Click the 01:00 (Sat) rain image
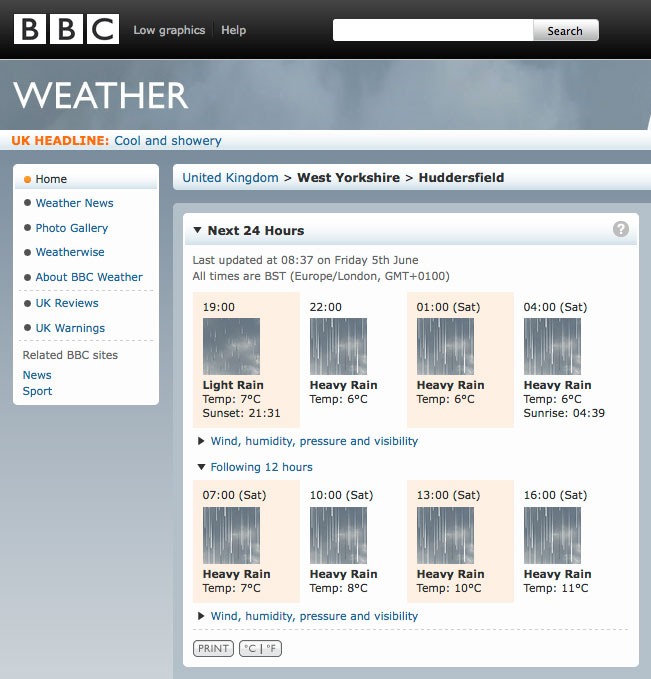 445,346
